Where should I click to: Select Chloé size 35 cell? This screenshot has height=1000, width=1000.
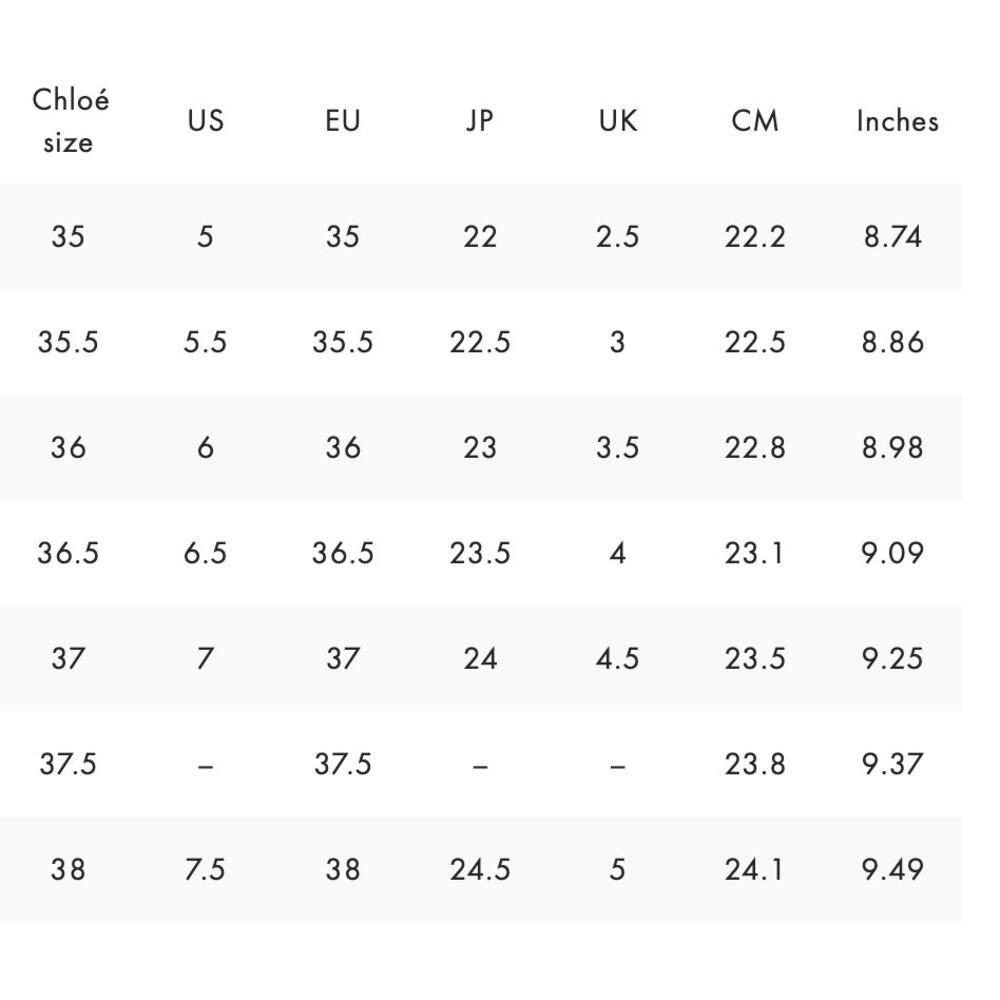(68, 237)
